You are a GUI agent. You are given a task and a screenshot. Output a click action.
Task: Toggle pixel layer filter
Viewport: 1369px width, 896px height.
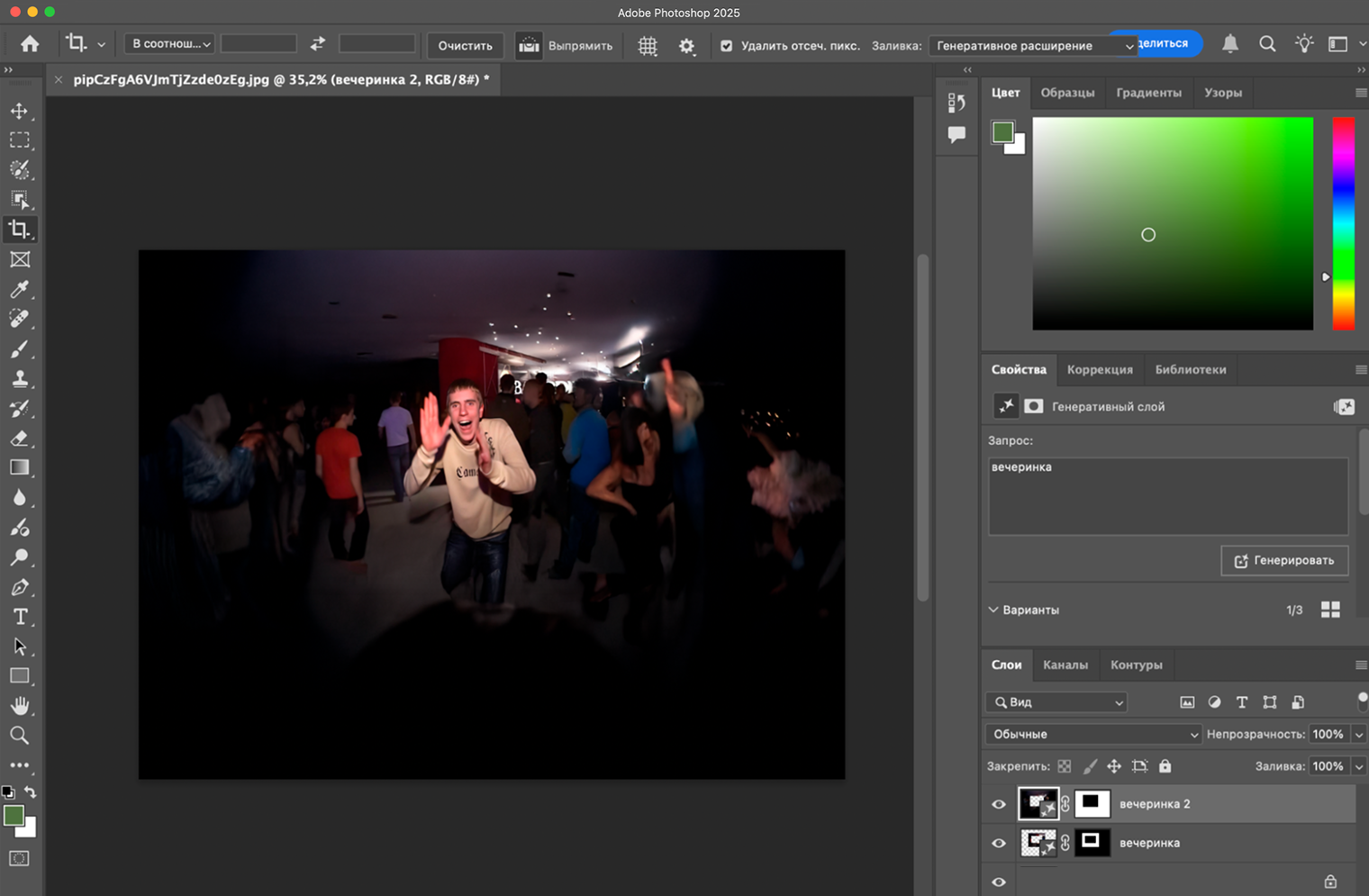pos(1187,702)
